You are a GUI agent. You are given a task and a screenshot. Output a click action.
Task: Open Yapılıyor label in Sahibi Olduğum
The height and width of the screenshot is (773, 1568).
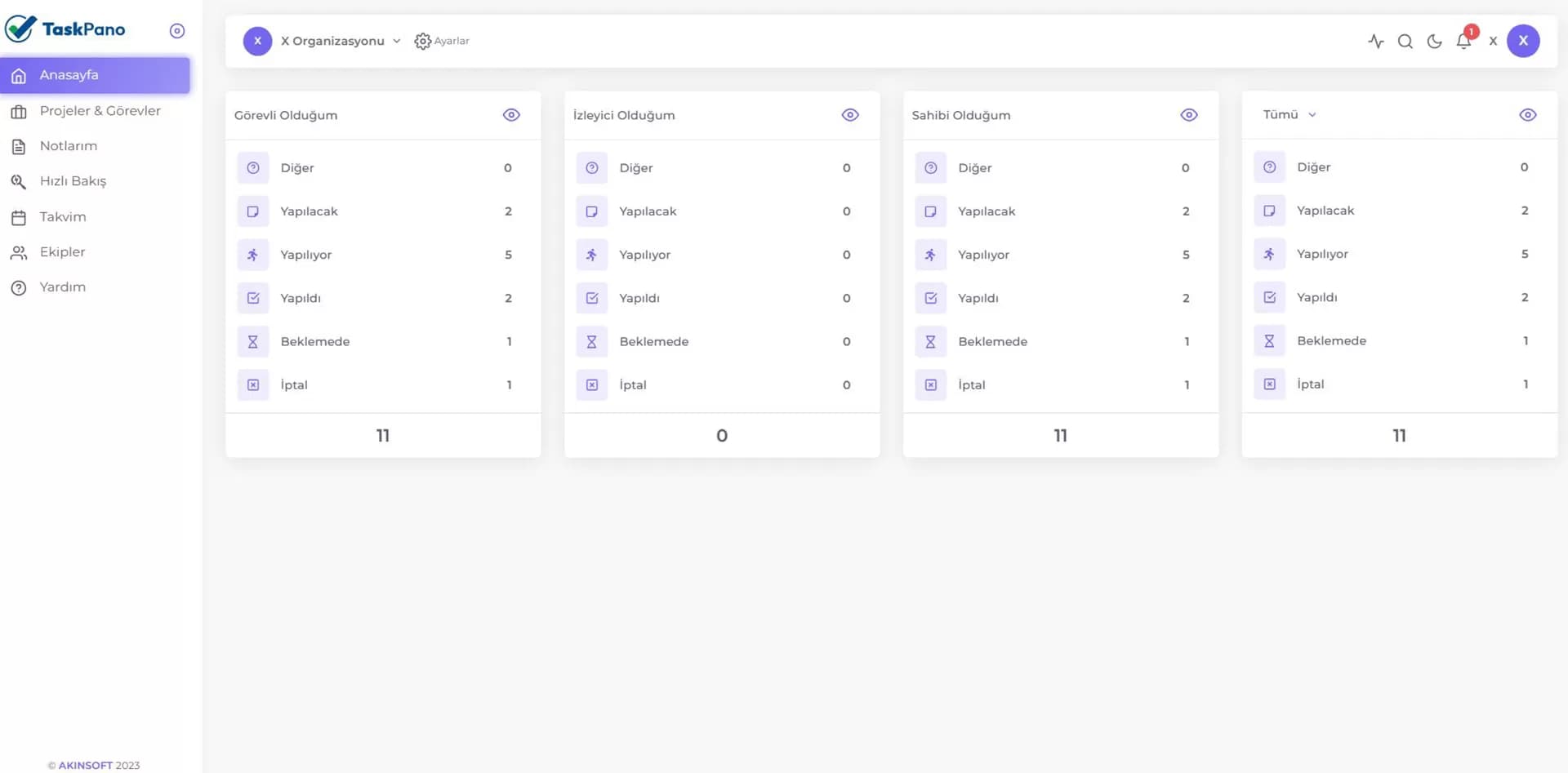coord(983,255)
